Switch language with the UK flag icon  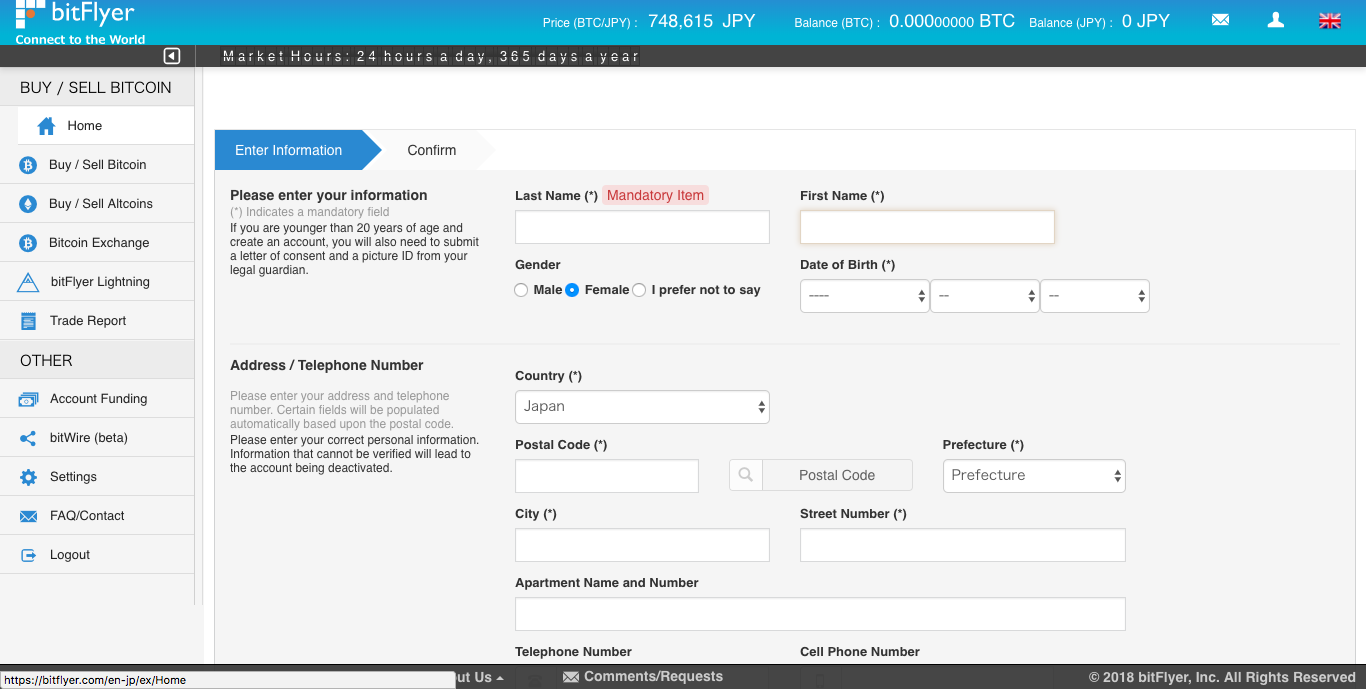tap(1330, 21)
